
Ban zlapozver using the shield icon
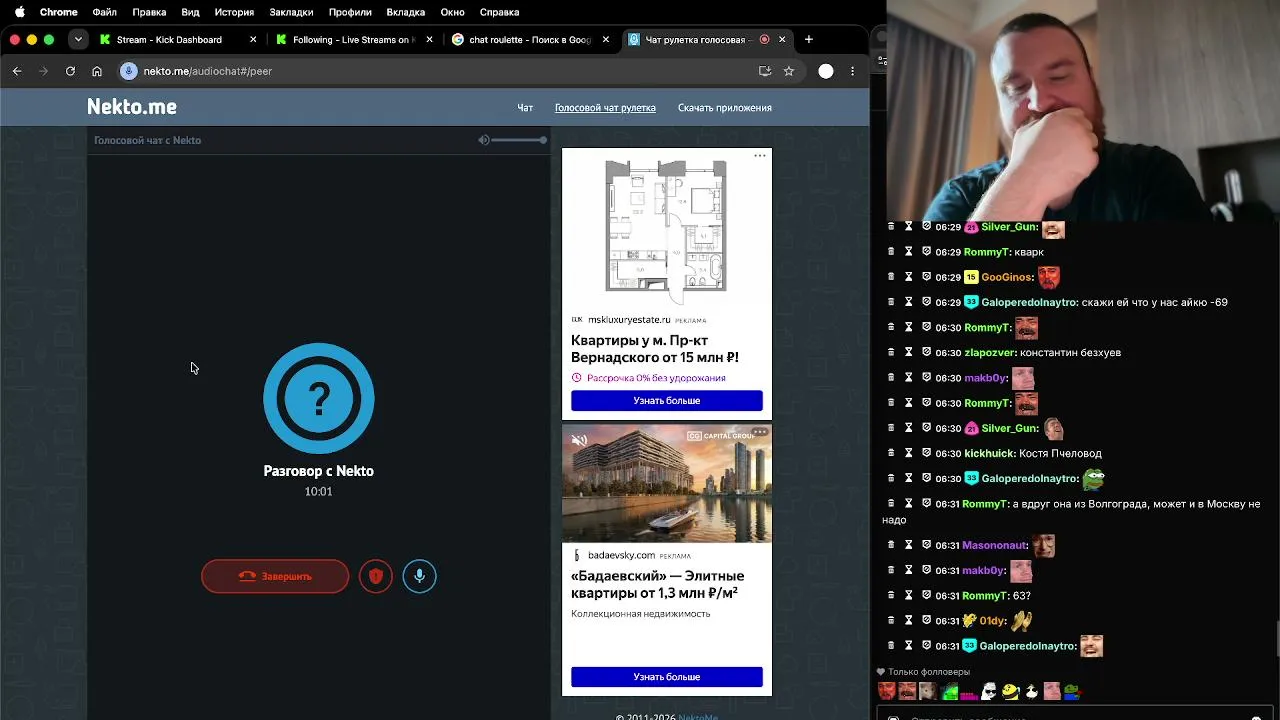click(x=927, y=353)
